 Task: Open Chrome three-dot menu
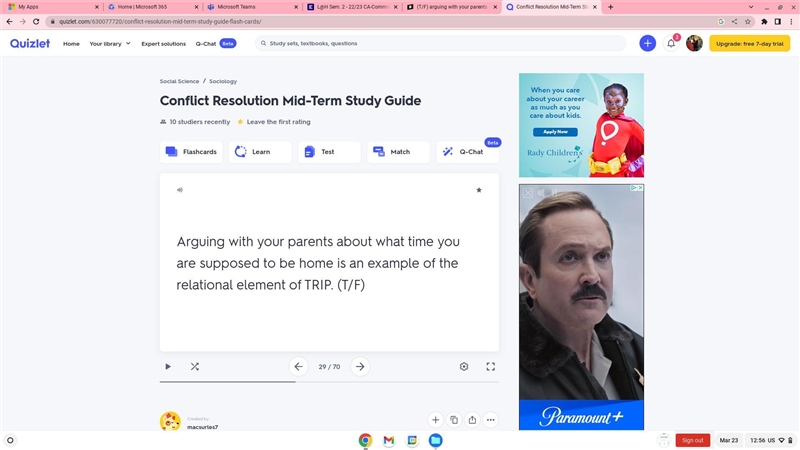tap(791, 21)
